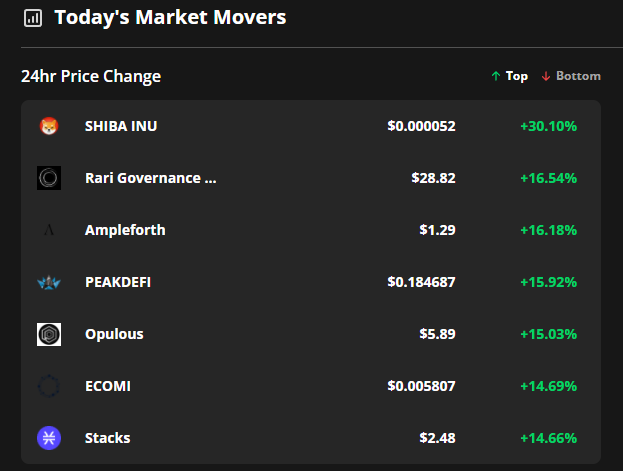The height and width of the screenshot is (471, 623).
Task: Select the Ampleforth name link
Action: click(x=125, y=230)
